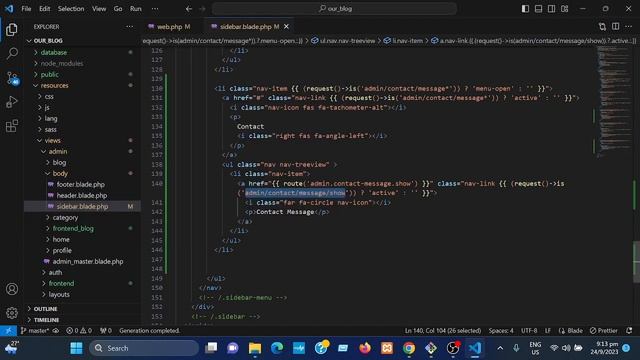Go forward with the navigation arrow

(x=202, y=9)
